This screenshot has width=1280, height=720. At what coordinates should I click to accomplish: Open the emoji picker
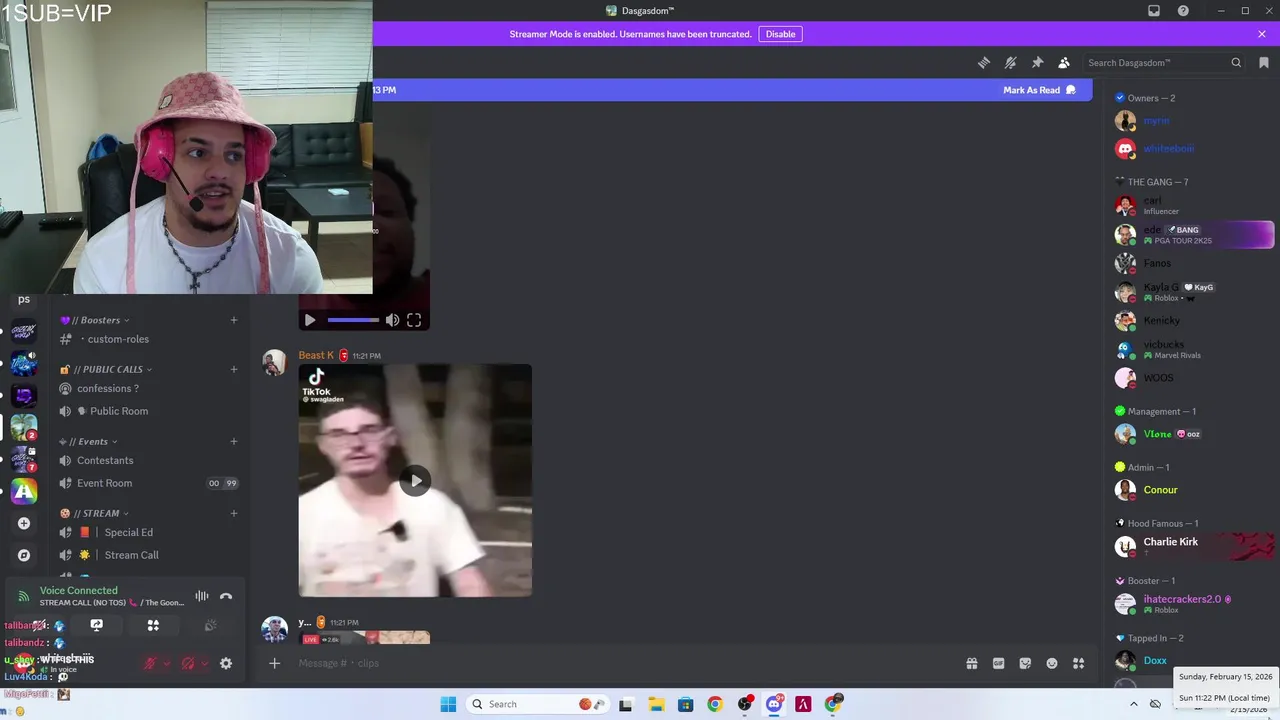pyautogui.click(x=1052, y=663)
